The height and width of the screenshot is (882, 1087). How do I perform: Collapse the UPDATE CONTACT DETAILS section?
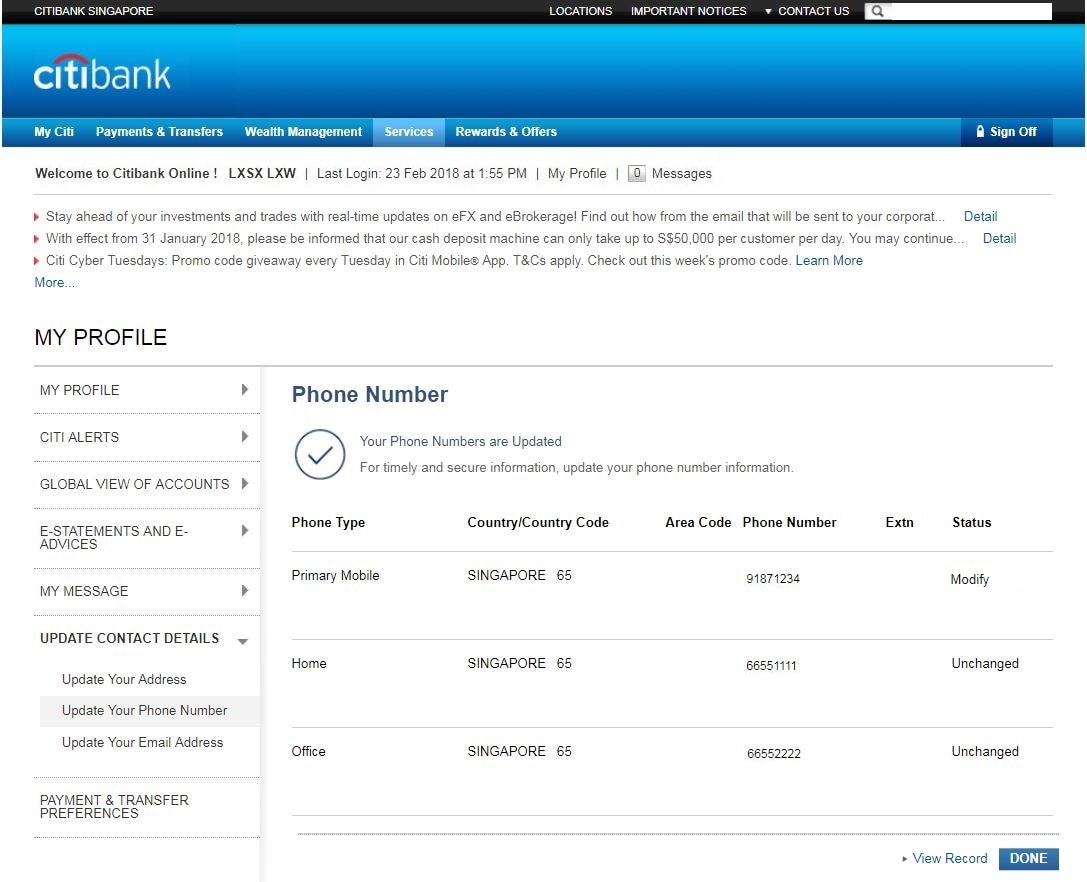pyautogui.click(x=241, y=641)
